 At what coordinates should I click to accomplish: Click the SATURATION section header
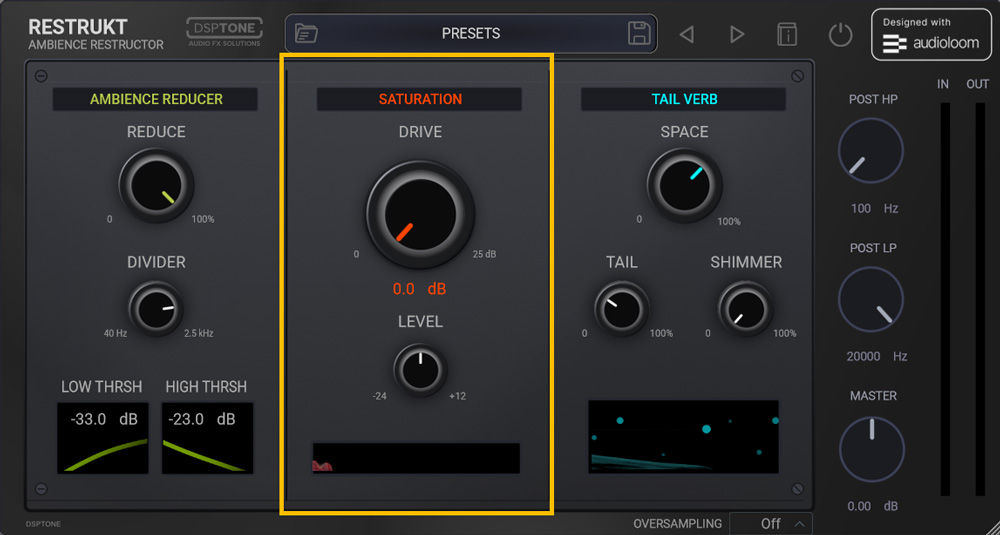tap(420, 99)
